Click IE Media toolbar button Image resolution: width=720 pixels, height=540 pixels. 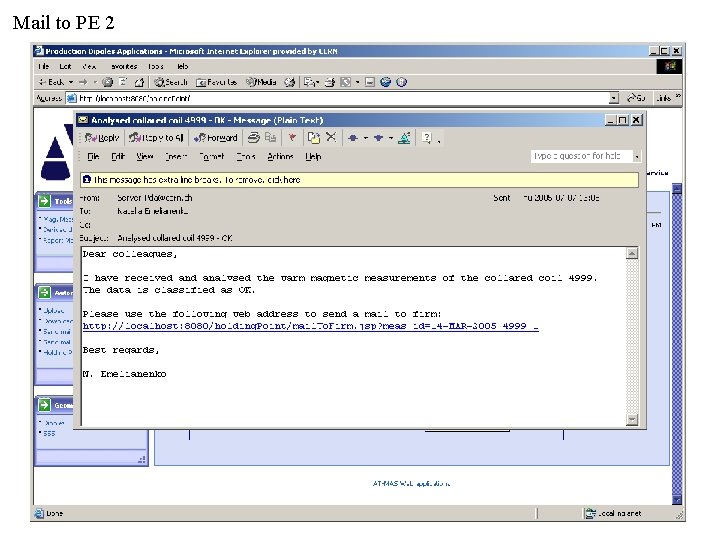point(261,82)
